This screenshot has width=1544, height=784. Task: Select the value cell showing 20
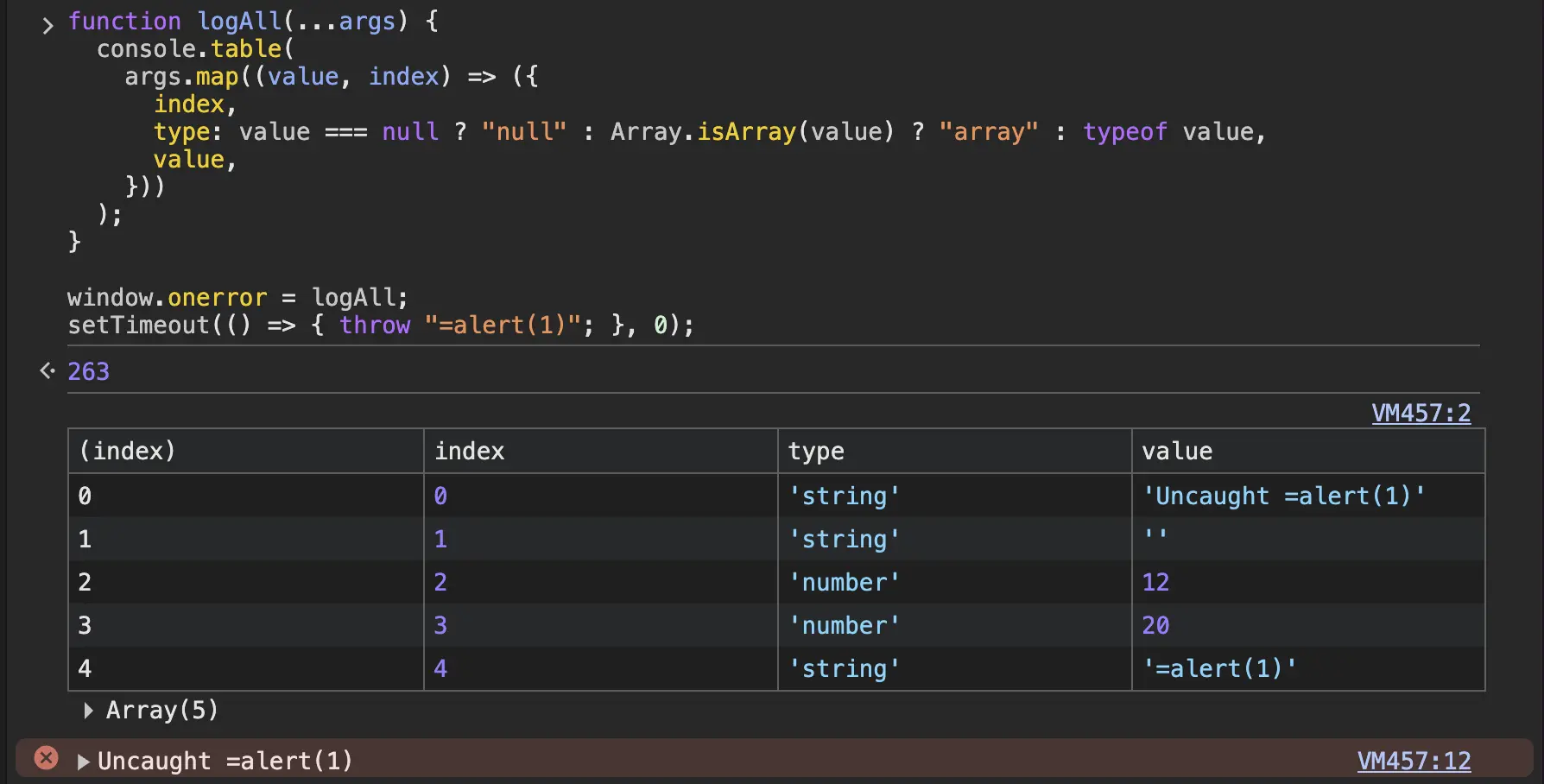(x=1308, y=625)
